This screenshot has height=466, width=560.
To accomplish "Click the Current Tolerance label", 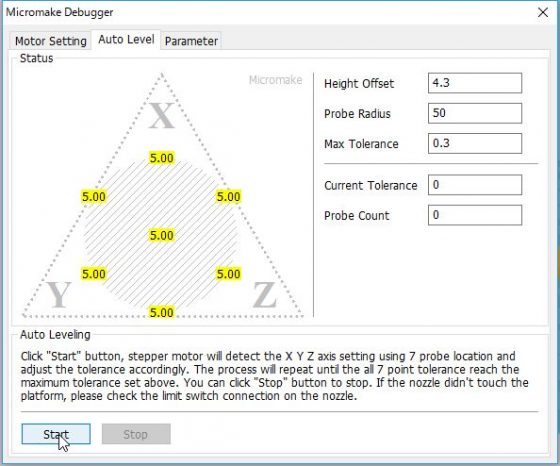I will [x=371, y=185].
